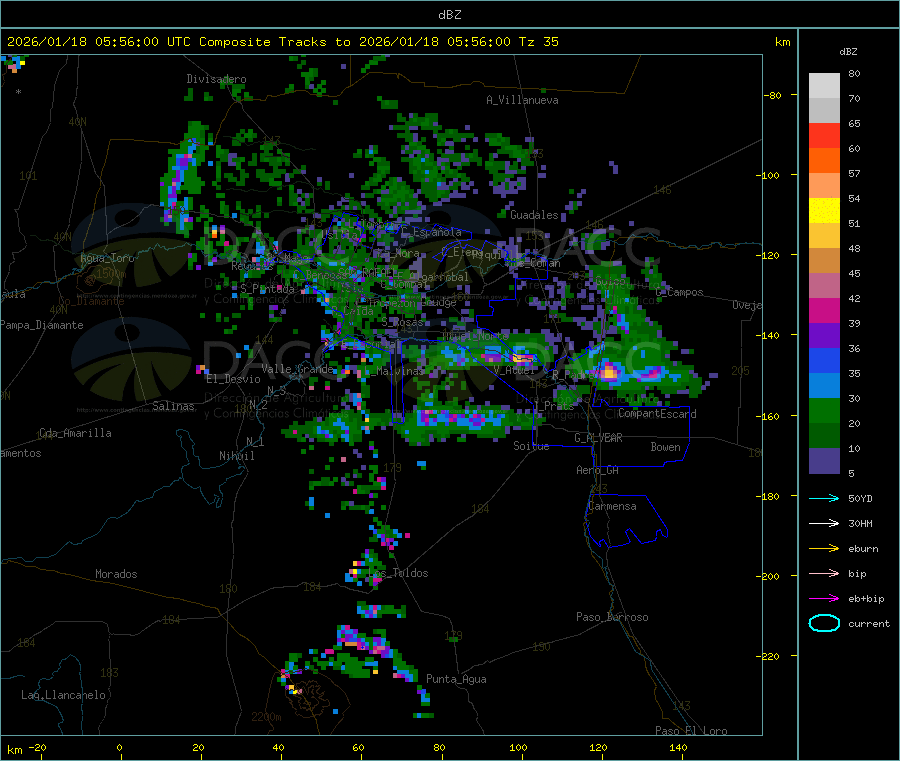Click the yellow eburn arrow legend icon
This screenshot has height=761, width=900.
[824, 549]
